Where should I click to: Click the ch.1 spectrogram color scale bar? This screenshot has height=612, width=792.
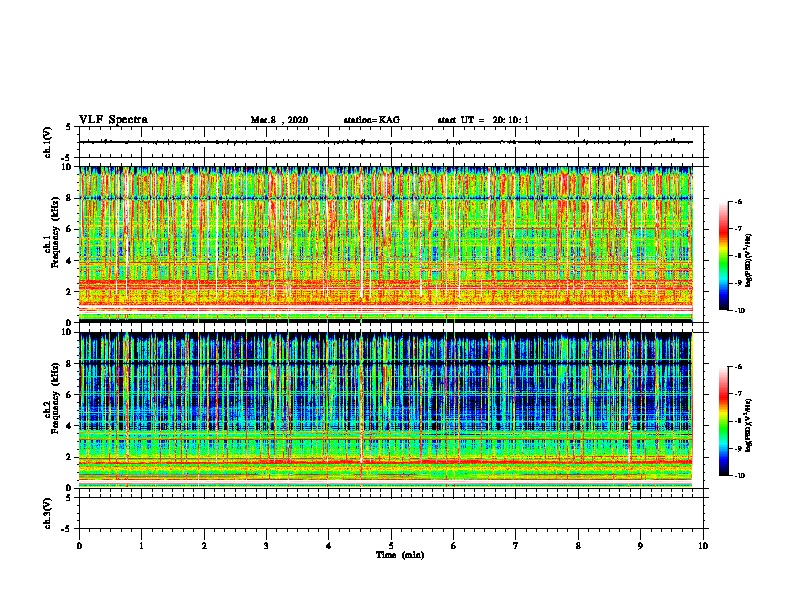723,256
